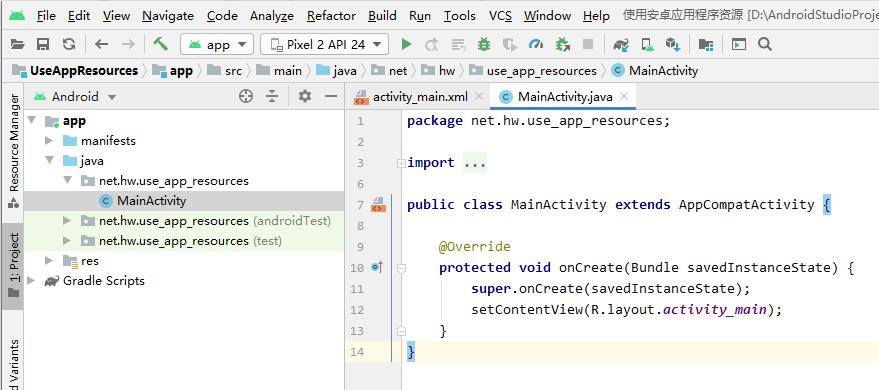Open the Analyze menu
879x390 pixels.
click(272, 16)
